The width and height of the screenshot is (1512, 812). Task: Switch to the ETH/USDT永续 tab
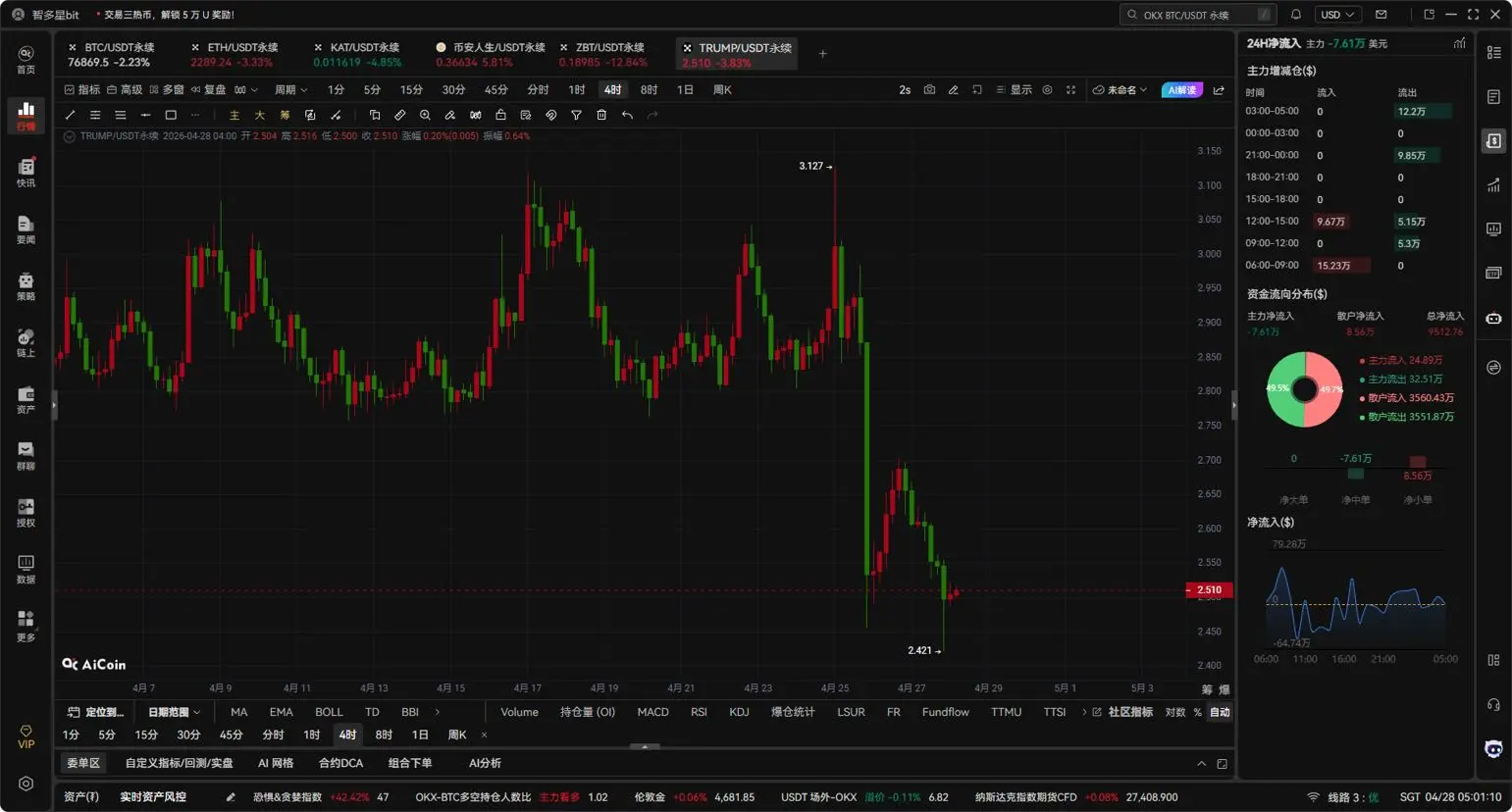(x=234, y=54)
